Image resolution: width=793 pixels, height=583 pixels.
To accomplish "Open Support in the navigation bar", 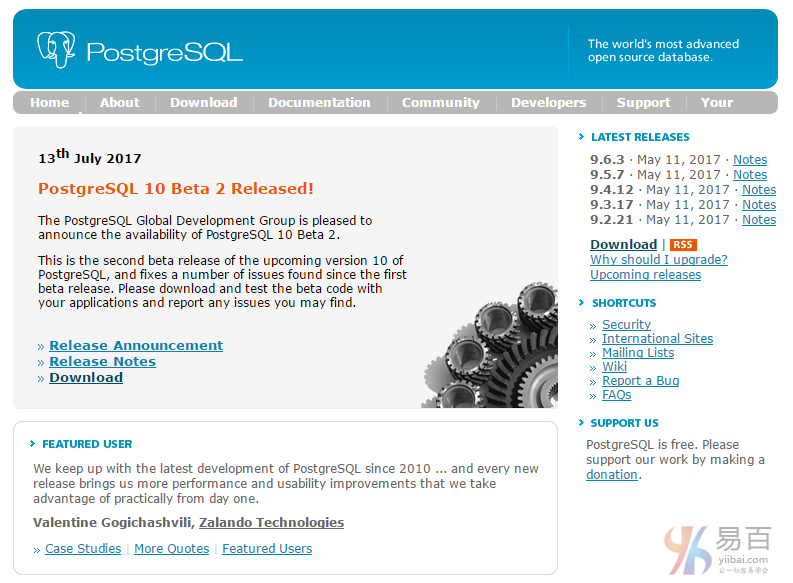I will point(644,103).
